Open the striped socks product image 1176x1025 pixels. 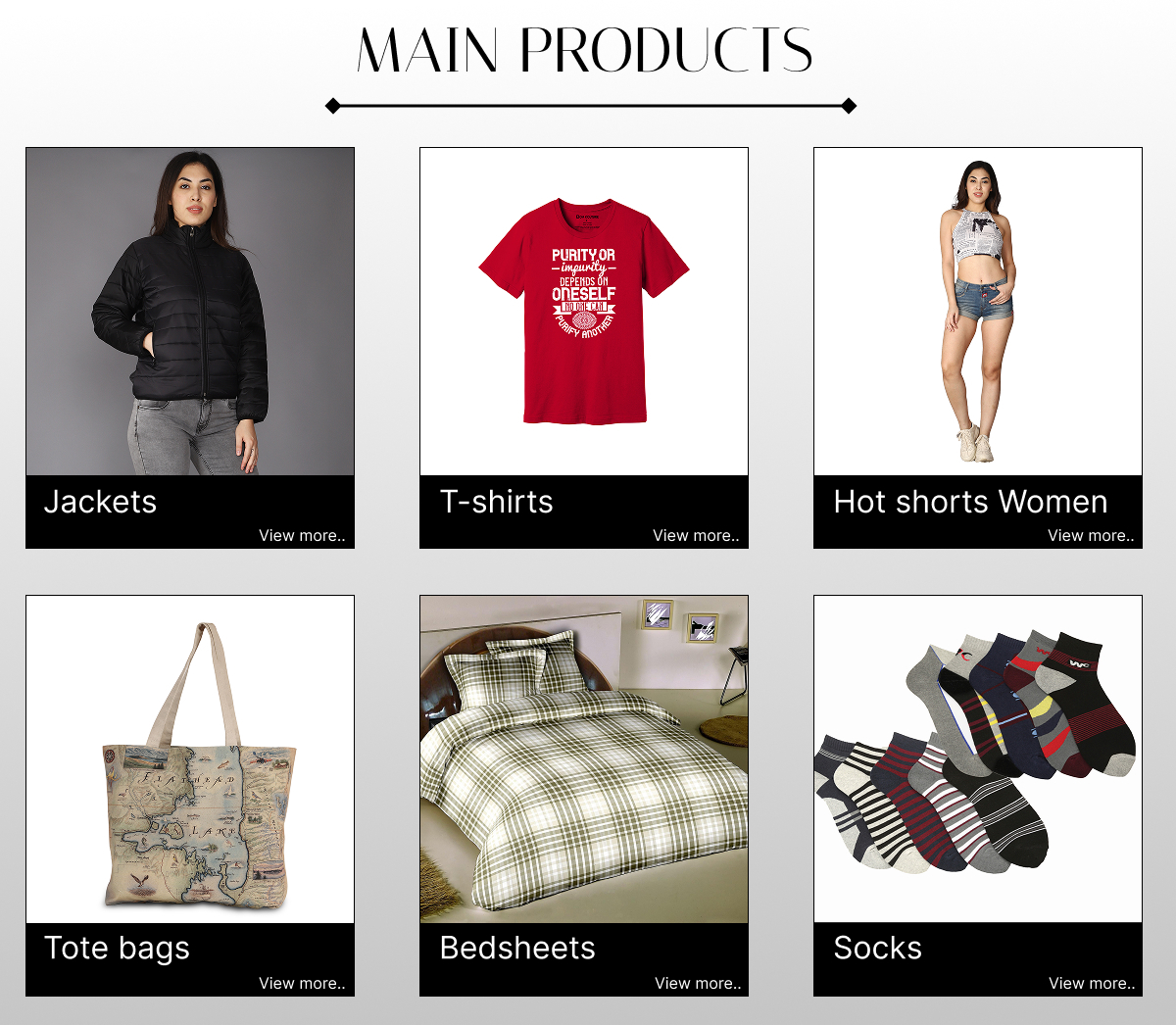point(978,759)
